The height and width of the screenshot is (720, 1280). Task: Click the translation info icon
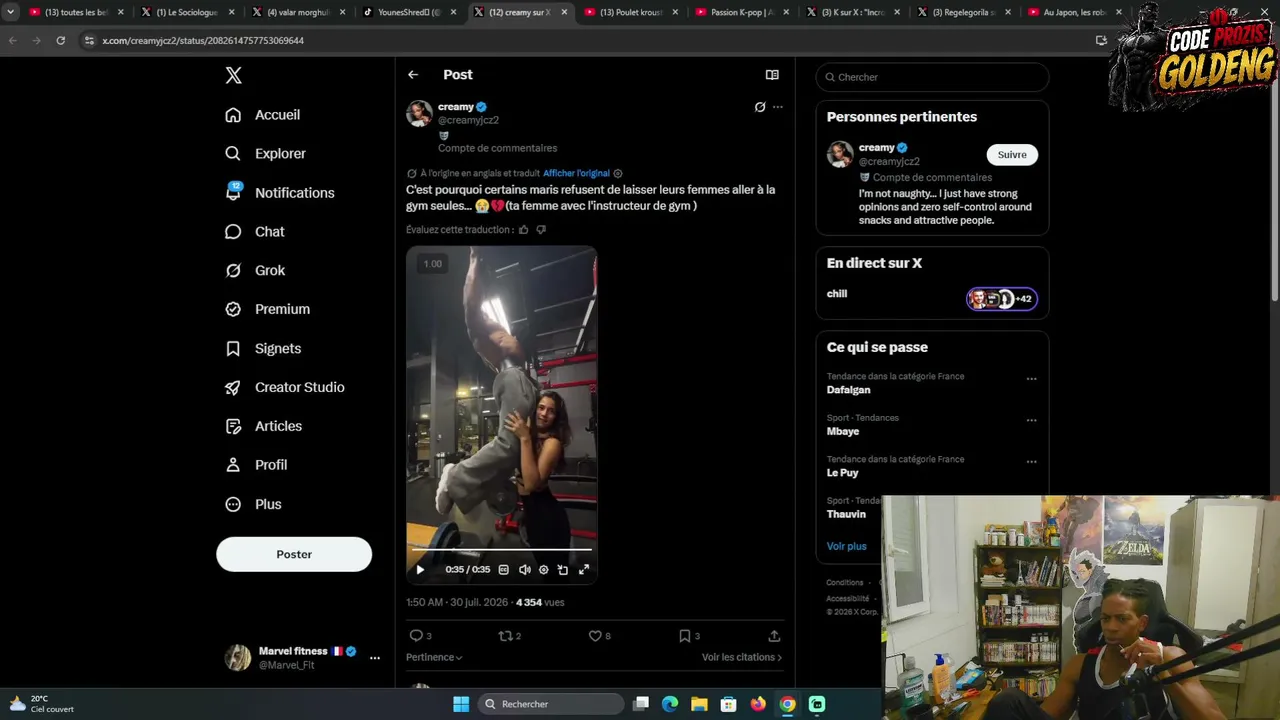pos(617,173)
